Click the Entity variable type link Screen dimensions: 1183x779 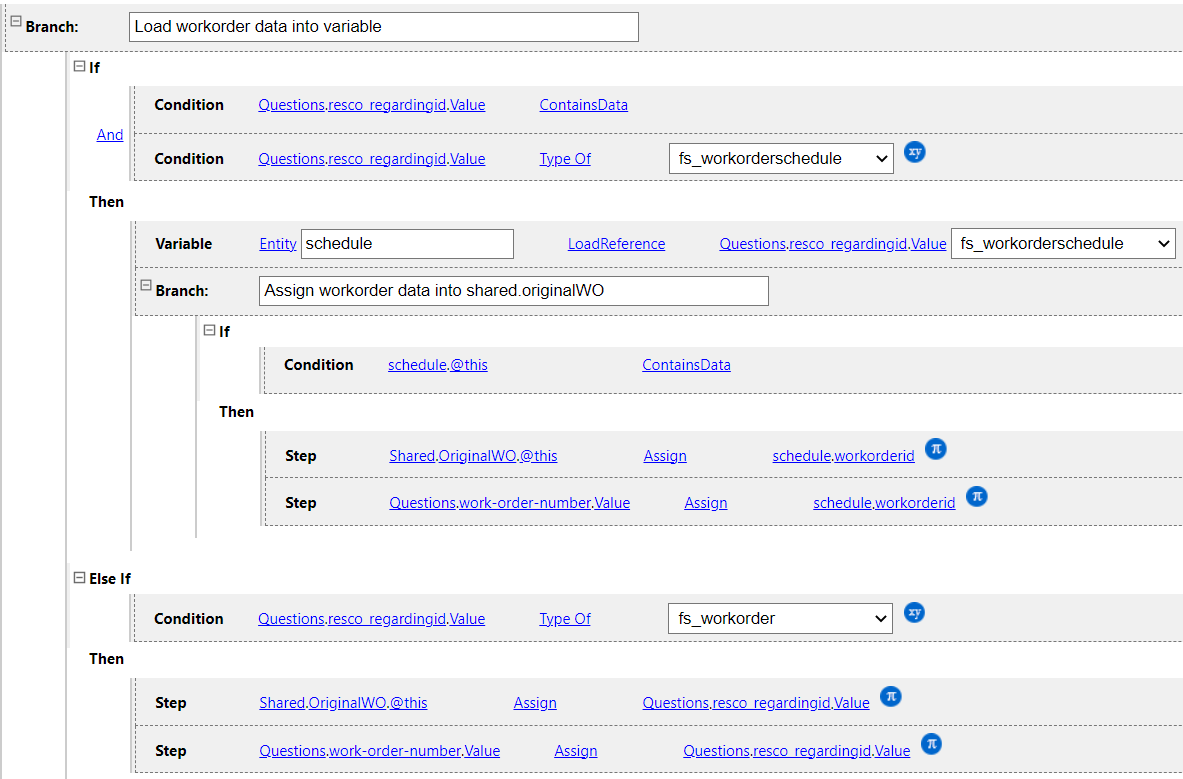click(278, 244)
